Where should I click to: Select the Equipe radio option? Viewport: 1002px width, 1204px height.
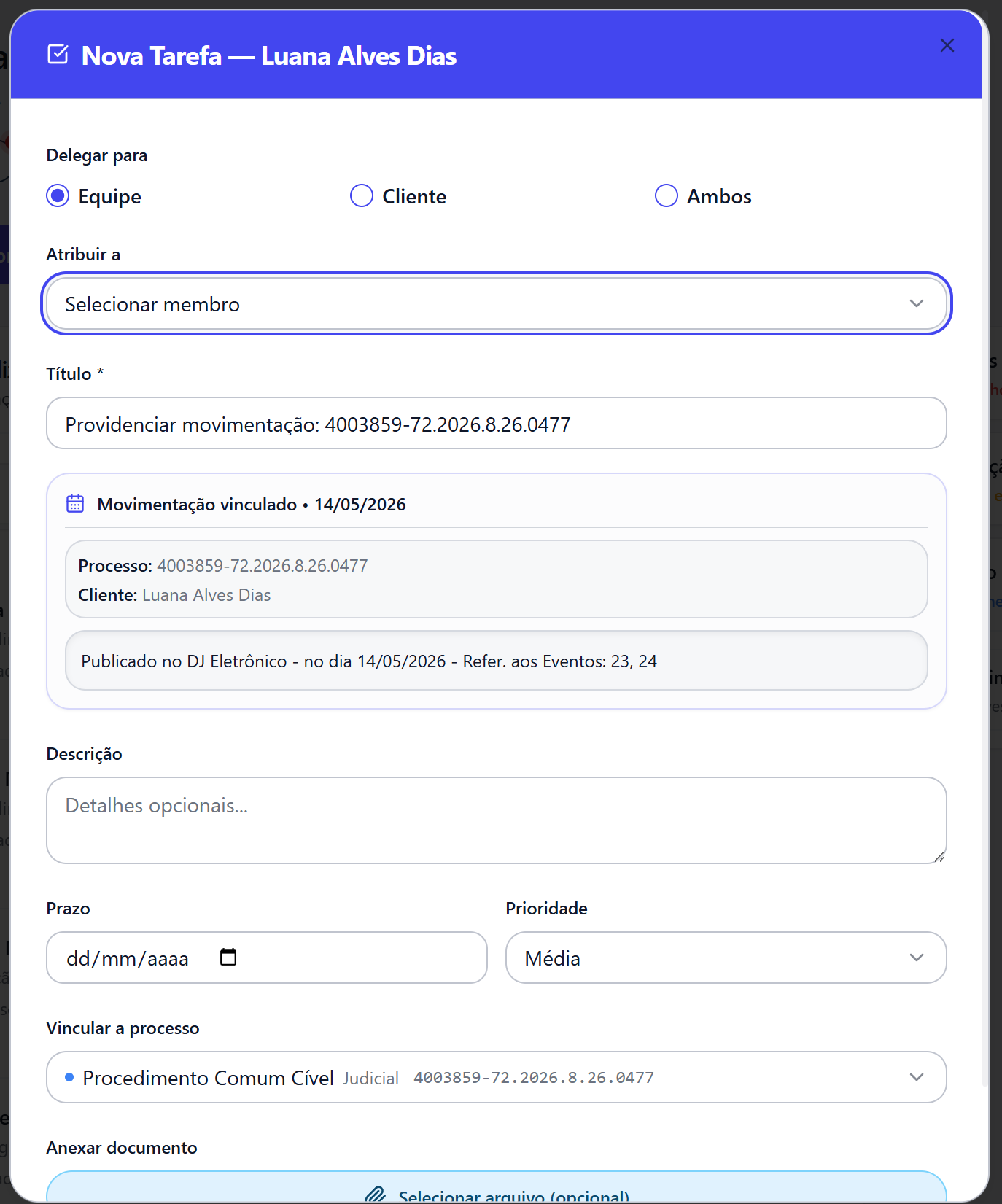(58, 196)
